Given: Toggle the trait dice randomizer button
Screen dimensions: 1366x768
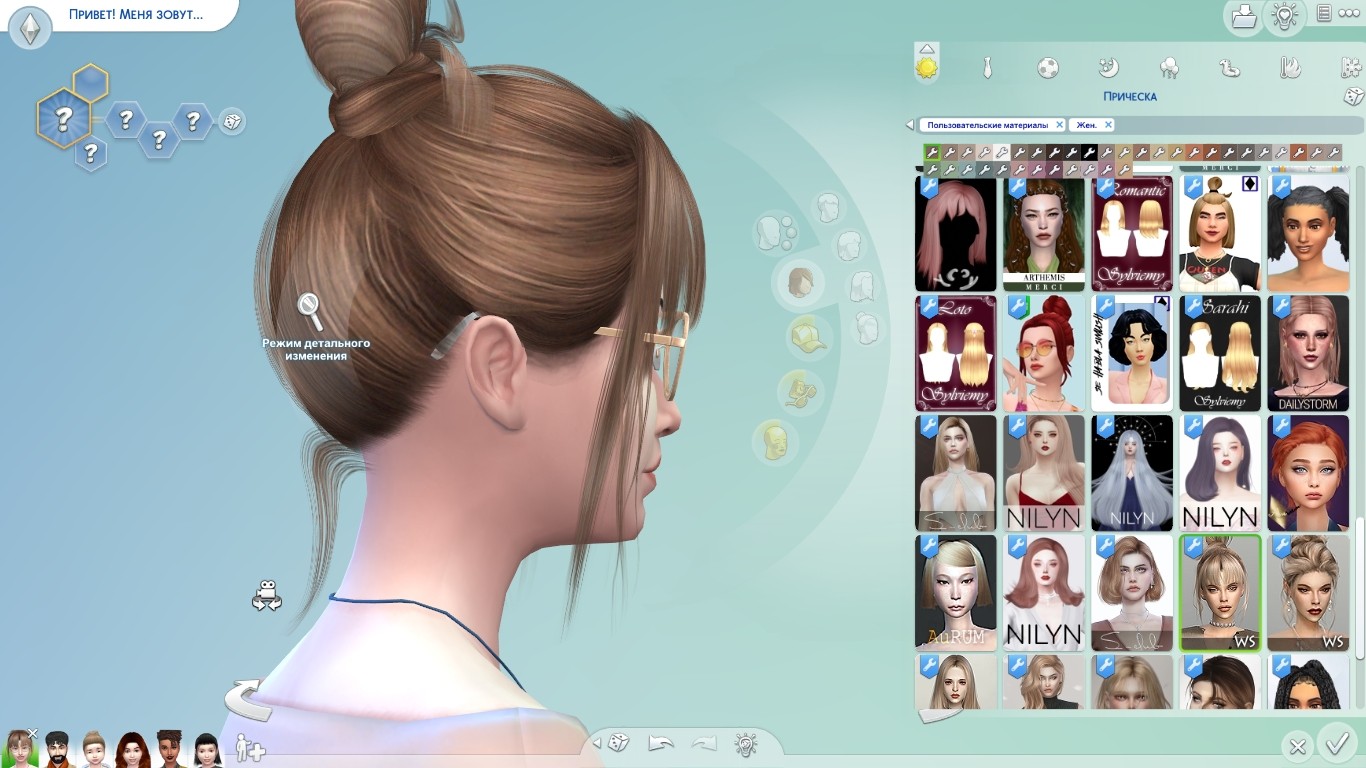Looking at the screenshot, I should point(231,122).
